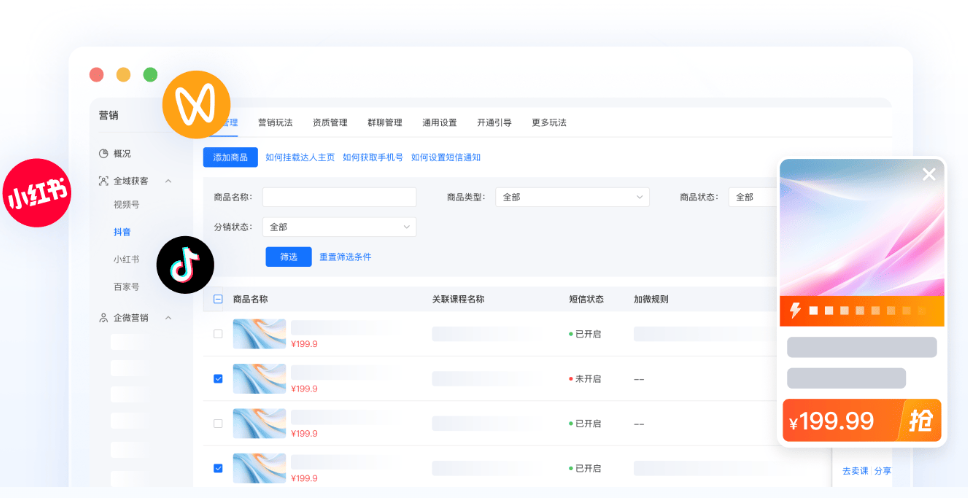Click the 全域获客 scan-person icon
Image resolution: width=968 pixels, height=498 pixels.
104,181
